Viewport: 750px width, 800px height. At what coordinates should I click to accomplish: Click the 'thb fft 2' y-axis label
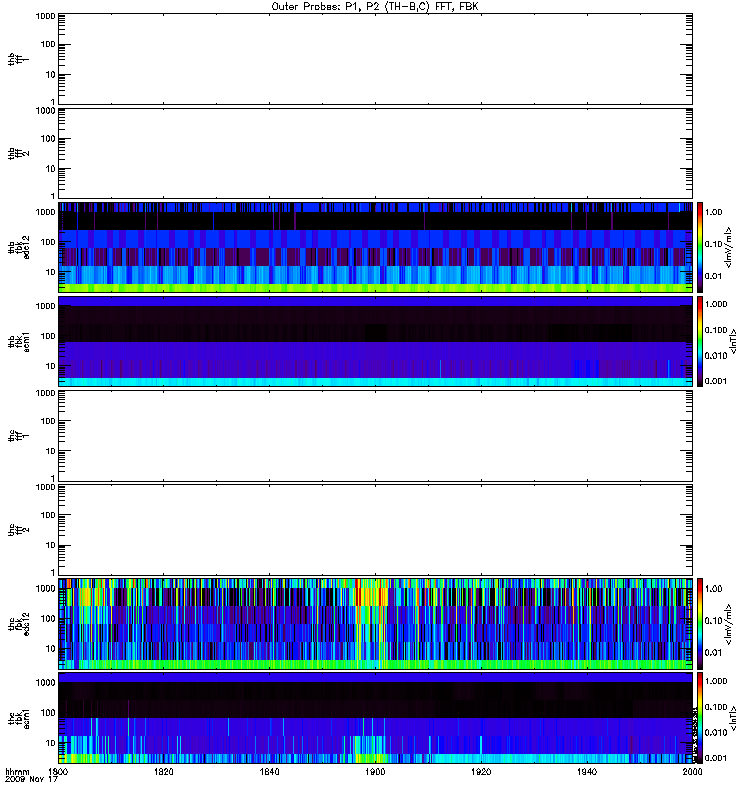[18, 154]
